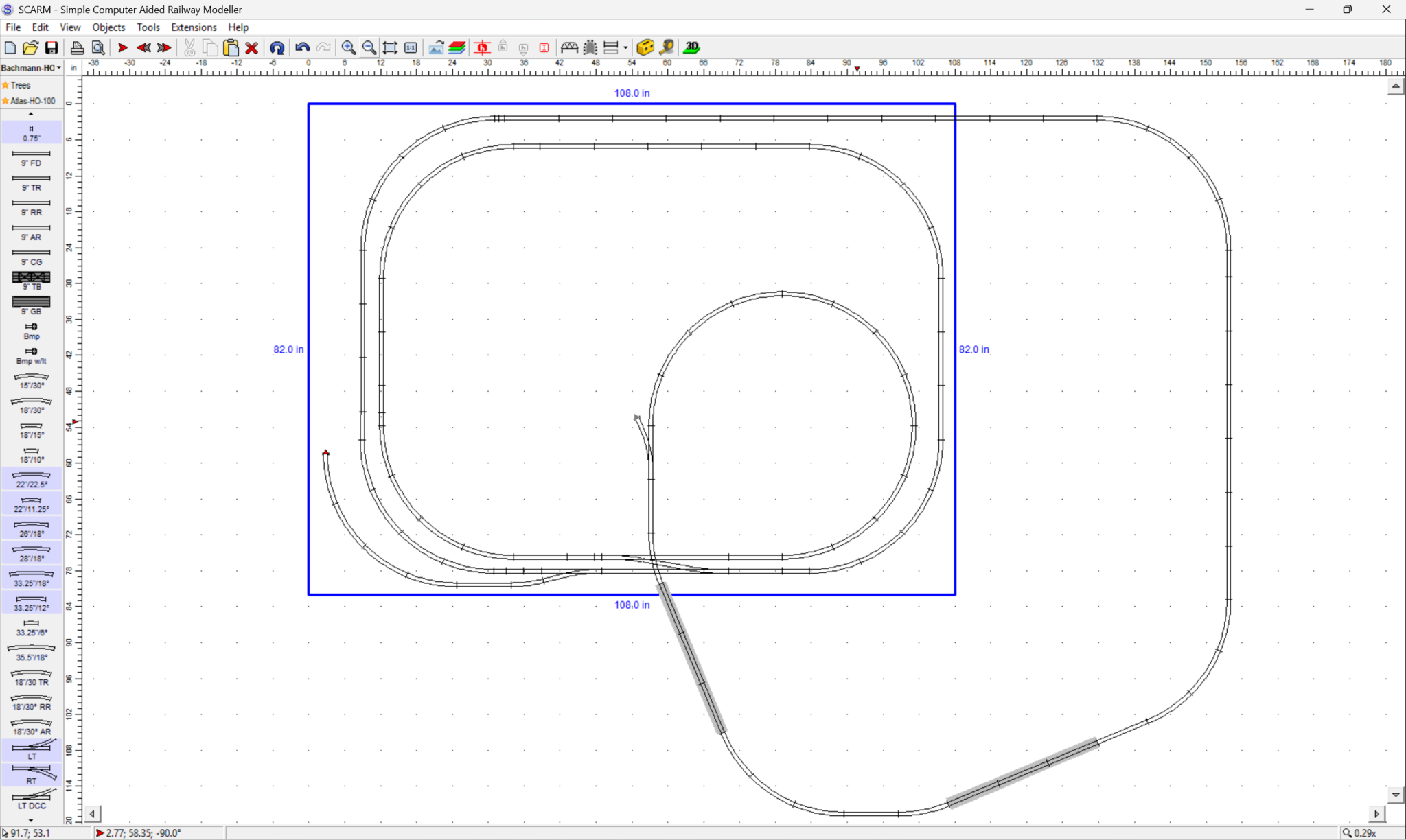Set zoom to 1:1 scale icon
This screenshot has height=840, width=1406.
(411, 47)
